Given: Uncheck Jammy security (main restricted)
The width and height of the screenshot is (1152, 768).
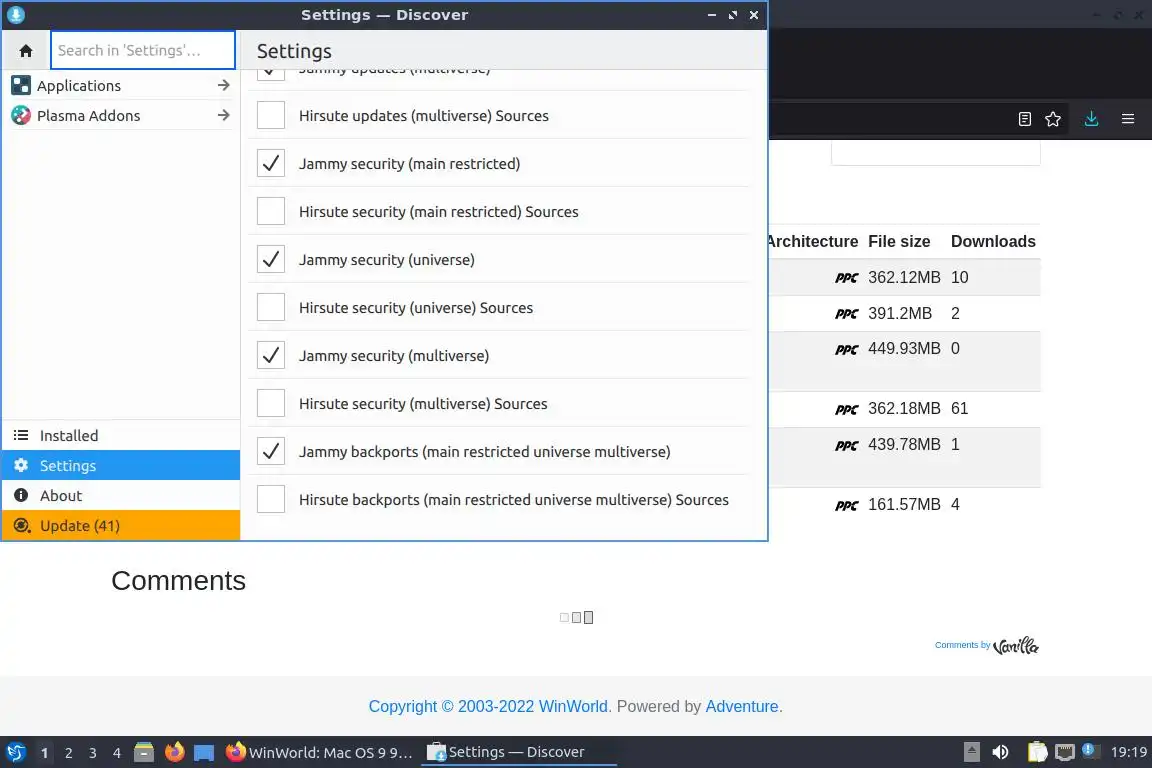Looking at the screenshot, I should point(271,163).
